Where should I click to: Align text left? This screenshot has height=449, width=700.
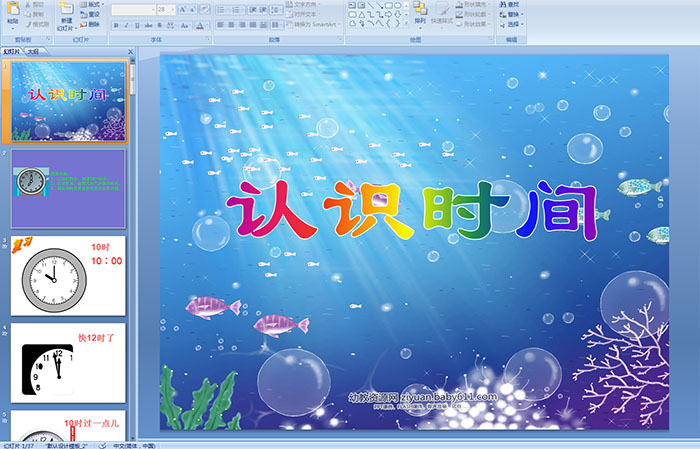[x=221, y=25]
